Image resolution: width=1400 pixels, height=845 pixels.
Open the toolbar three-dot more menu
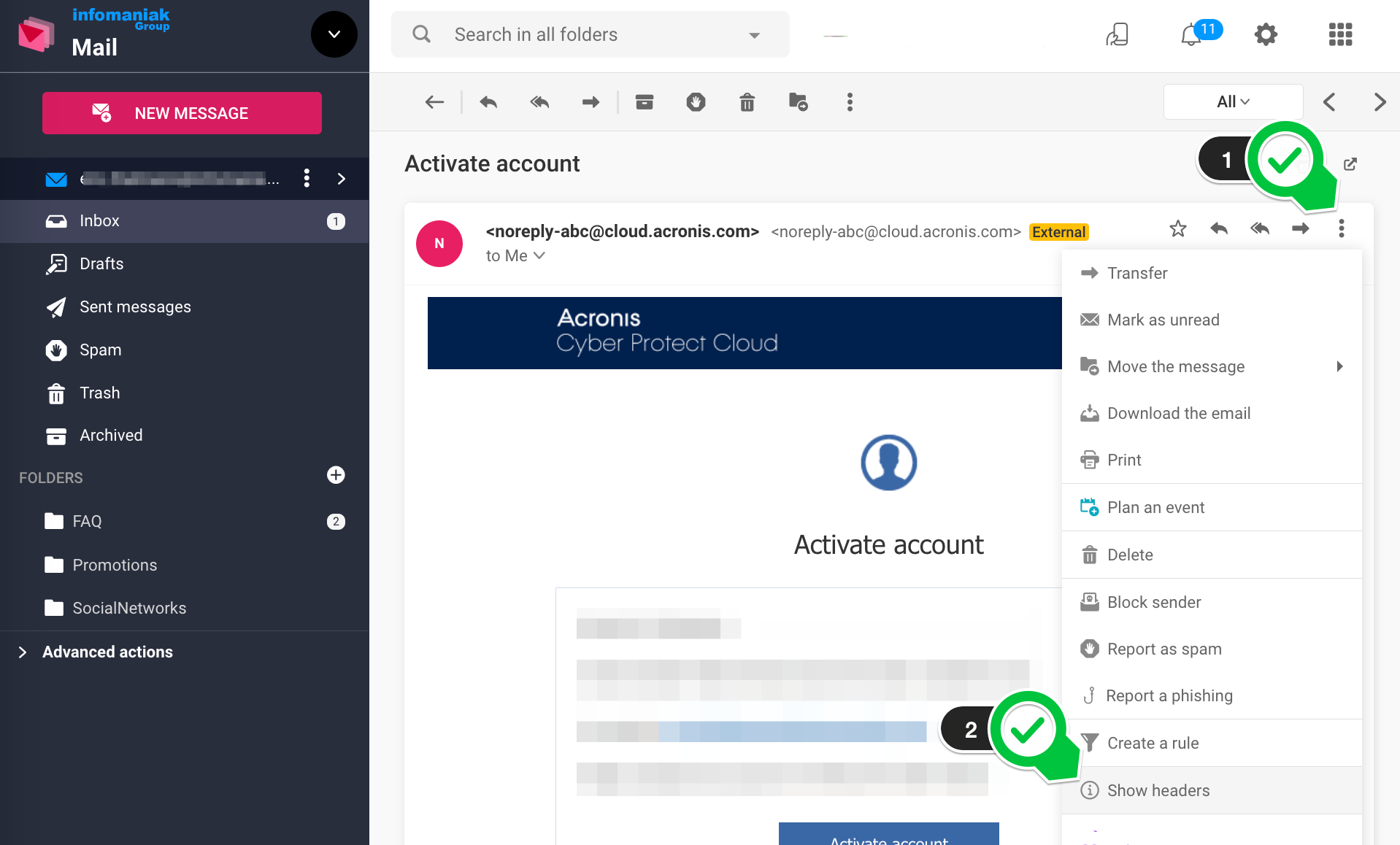pyautogui.click(x=850, y=102)
